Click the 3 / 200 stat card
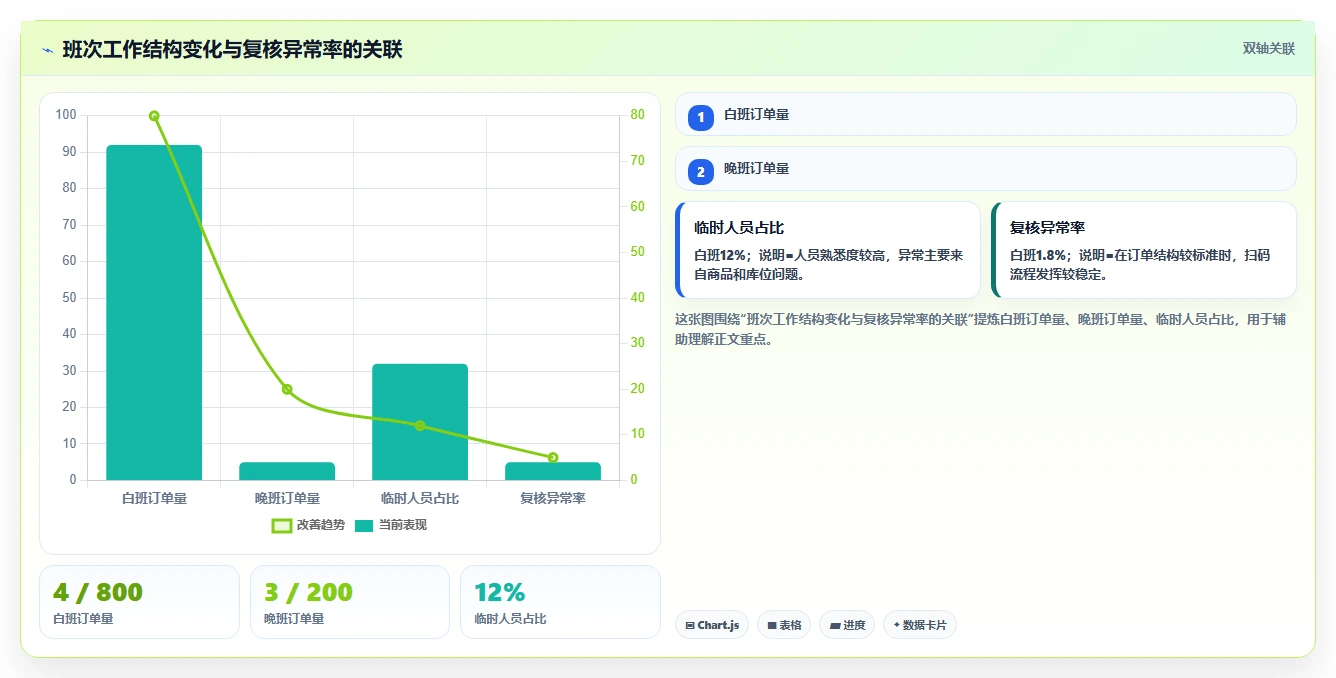 [x=350, y=602]
